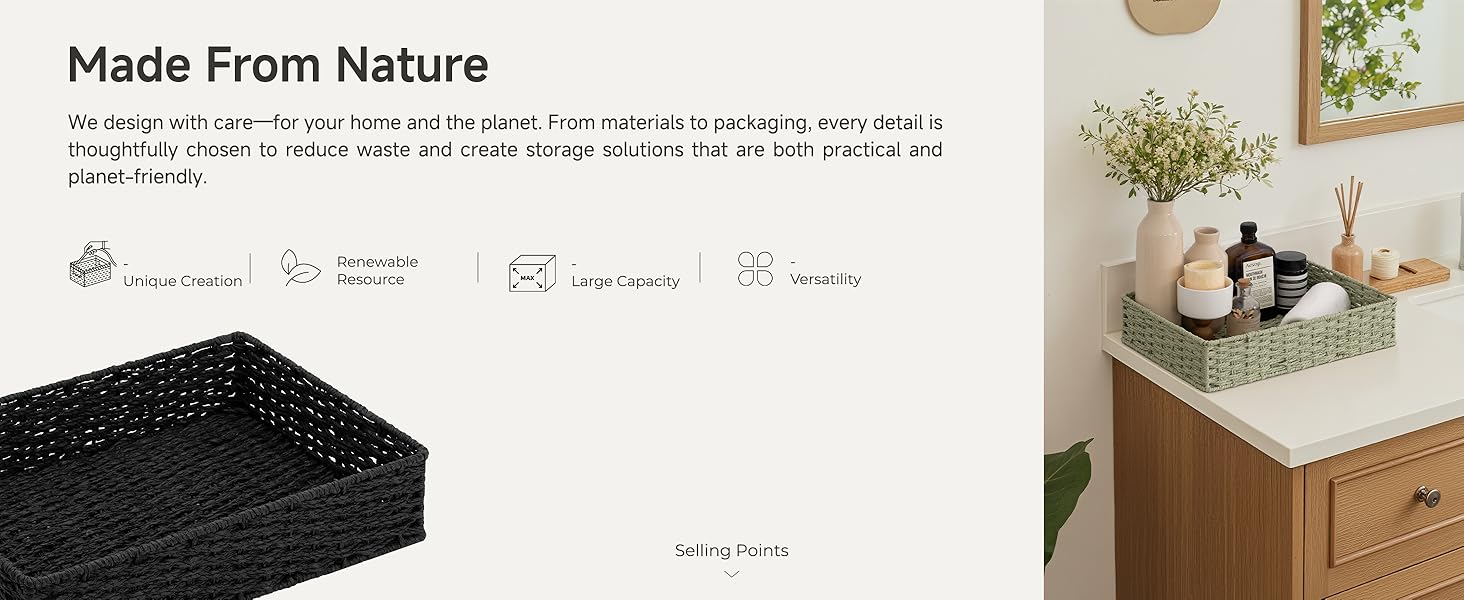Viewport: 1464px width, 600px height.
Task: Select the Renewable Resource text label
Action: tap(377, 271)
